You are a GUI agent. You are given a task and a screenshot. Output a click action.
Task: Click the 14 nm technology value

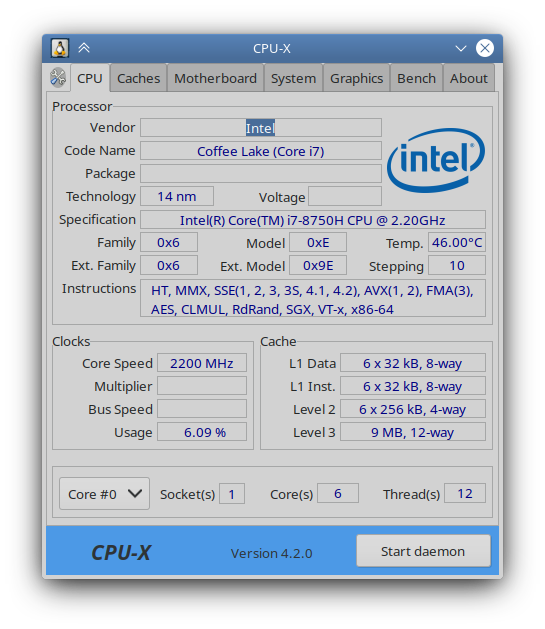point(176,197)
